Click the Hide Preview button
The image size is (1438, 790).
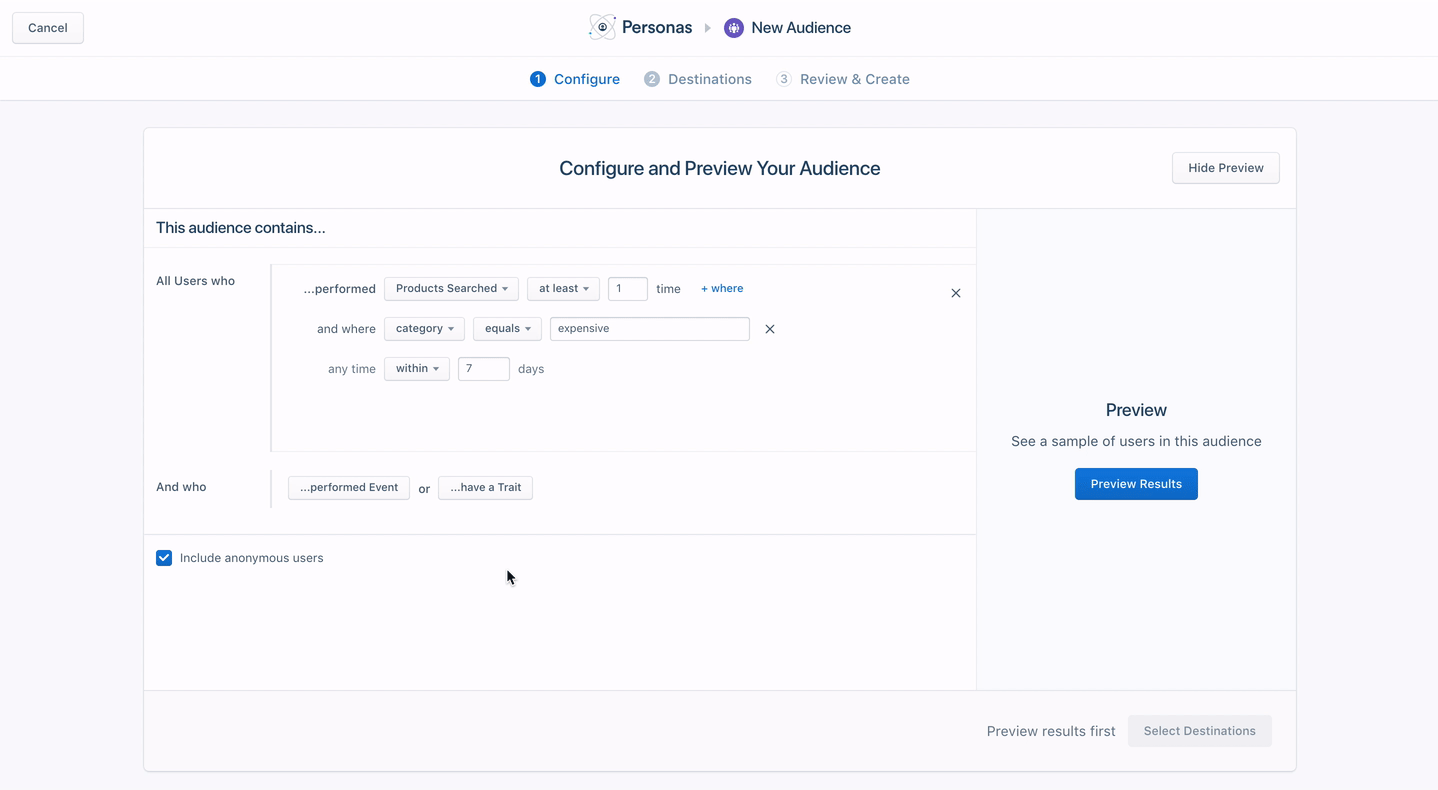[x=1226, y=168]
